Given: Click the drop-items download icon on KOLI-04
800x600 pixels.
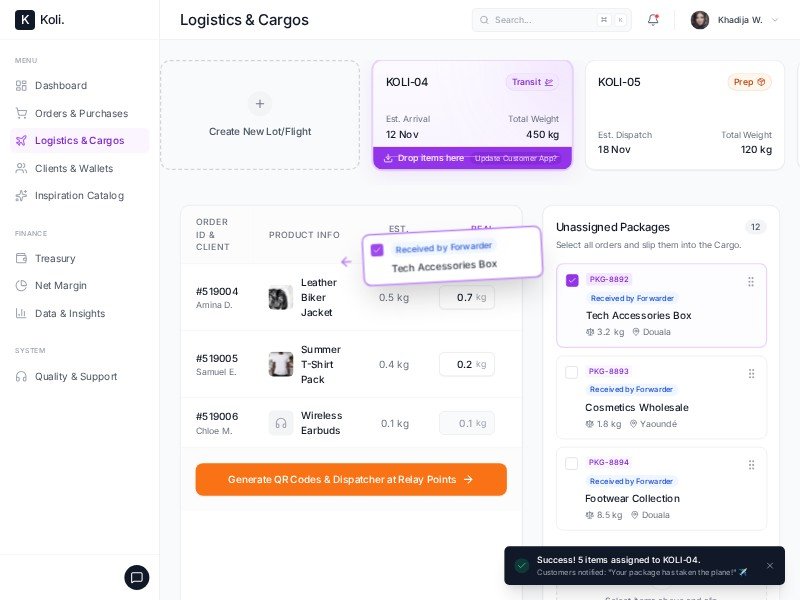Looking at the screenshot, I should coord(390,158).
